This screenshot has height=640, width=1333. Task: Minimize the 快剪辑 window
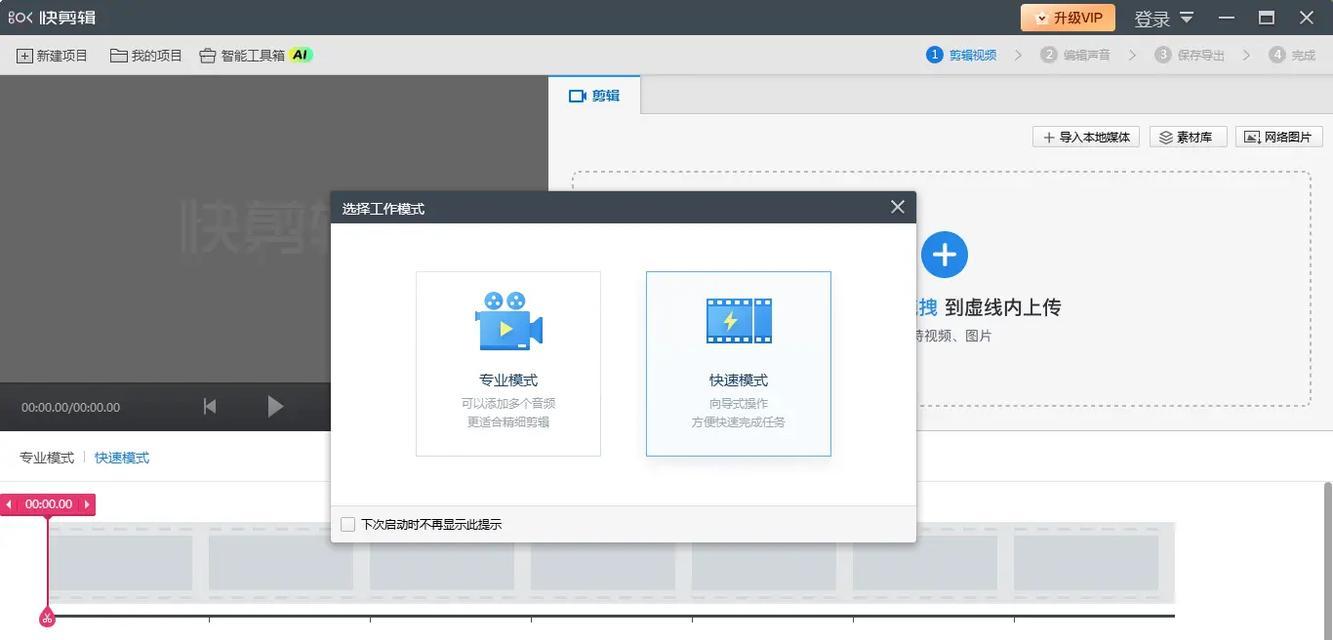point(1227,17)
